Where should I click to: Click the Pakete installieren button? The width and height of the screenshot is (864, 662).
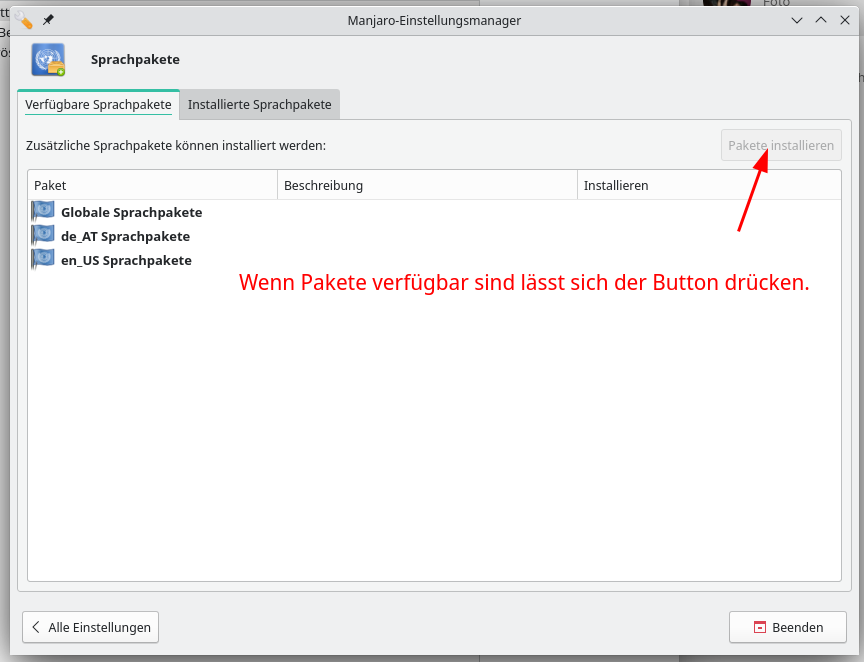click(x=781, y=146)
